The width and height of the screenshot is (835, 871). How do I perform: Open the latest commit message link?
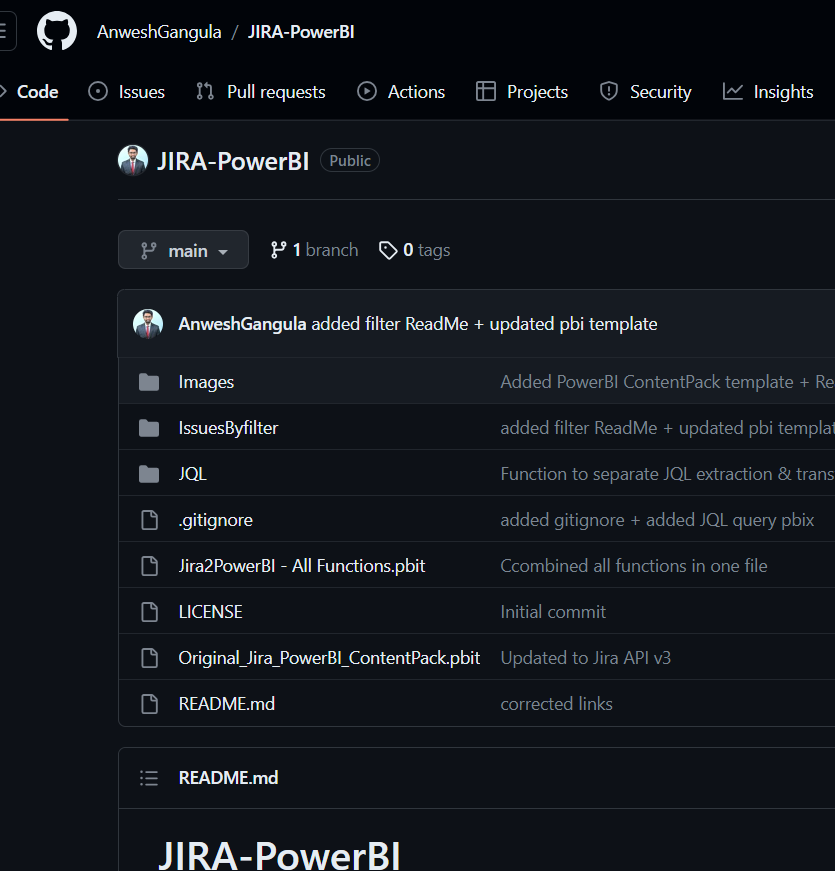tap(484, 324)
